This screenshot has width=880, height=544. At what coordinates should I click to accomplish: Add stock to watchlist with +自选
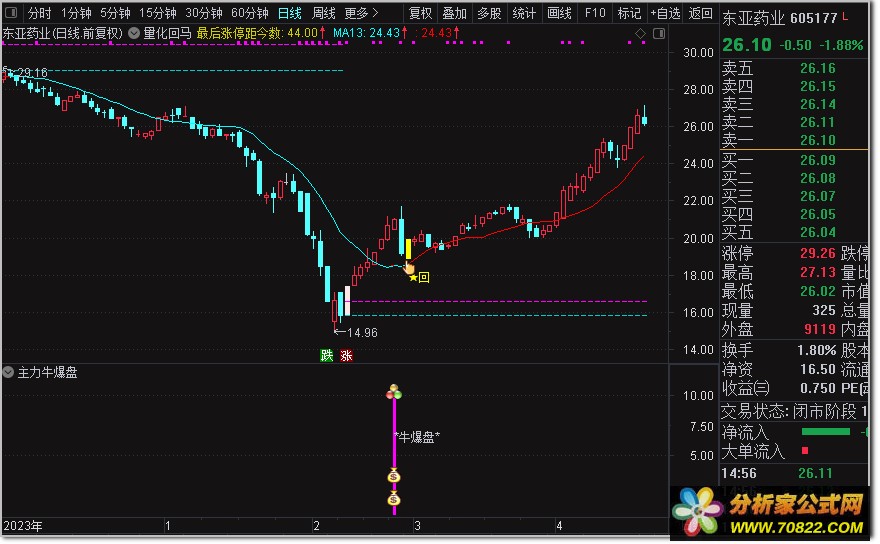coord(666,13)
